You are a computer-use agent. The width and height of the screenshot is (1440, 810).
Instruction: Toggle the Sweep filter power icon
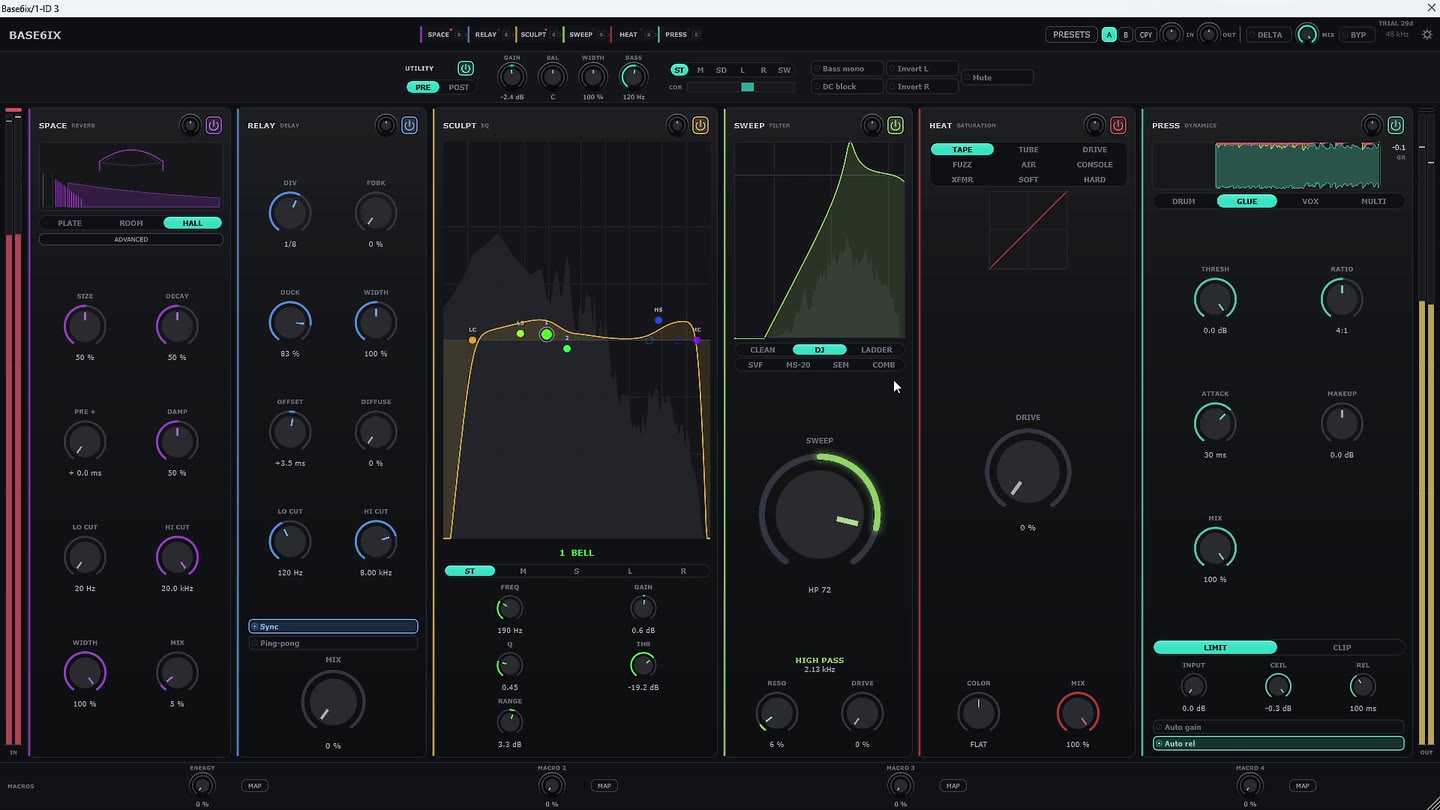point(895,125)
